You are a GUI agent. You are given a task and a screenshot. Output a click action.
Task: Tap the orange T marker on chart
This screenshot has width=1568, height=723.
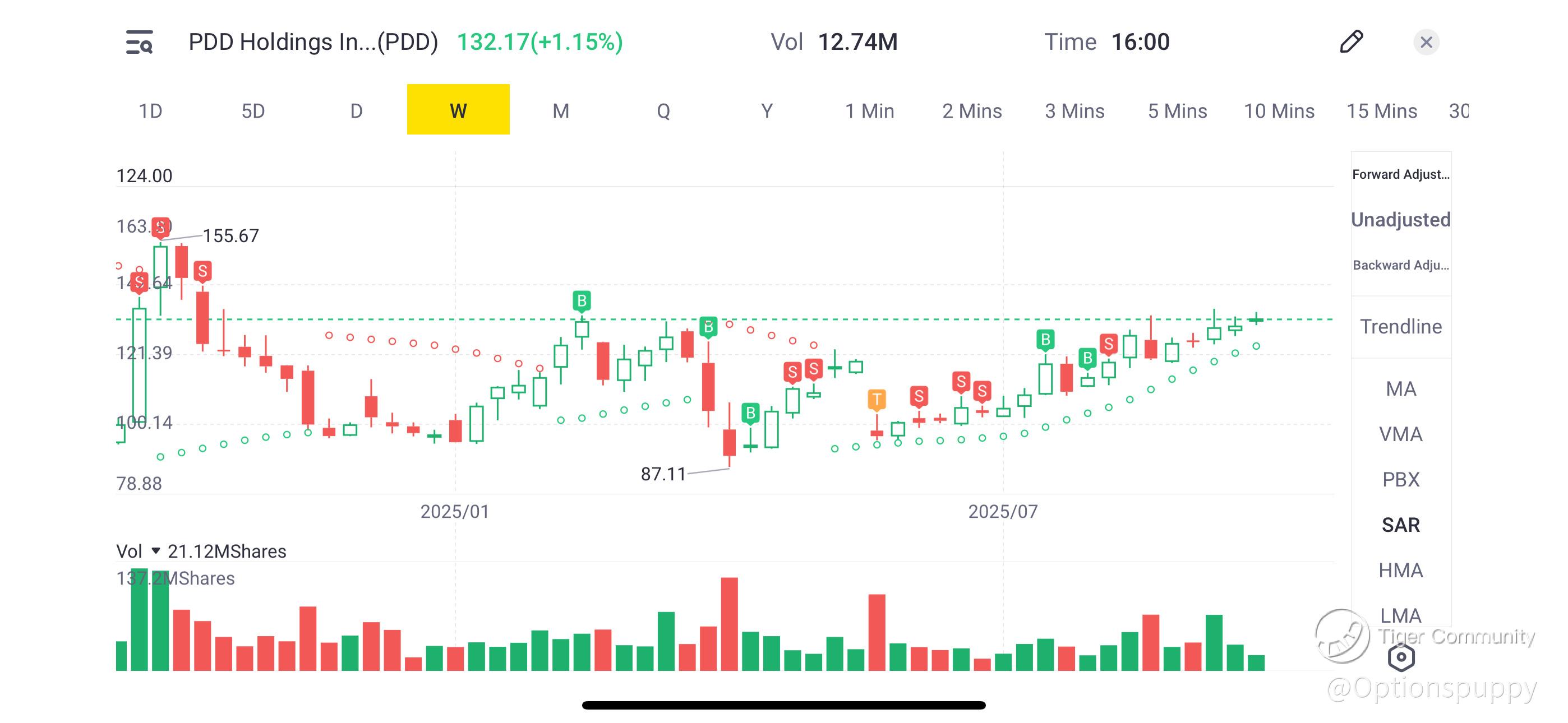pos(877,399)
